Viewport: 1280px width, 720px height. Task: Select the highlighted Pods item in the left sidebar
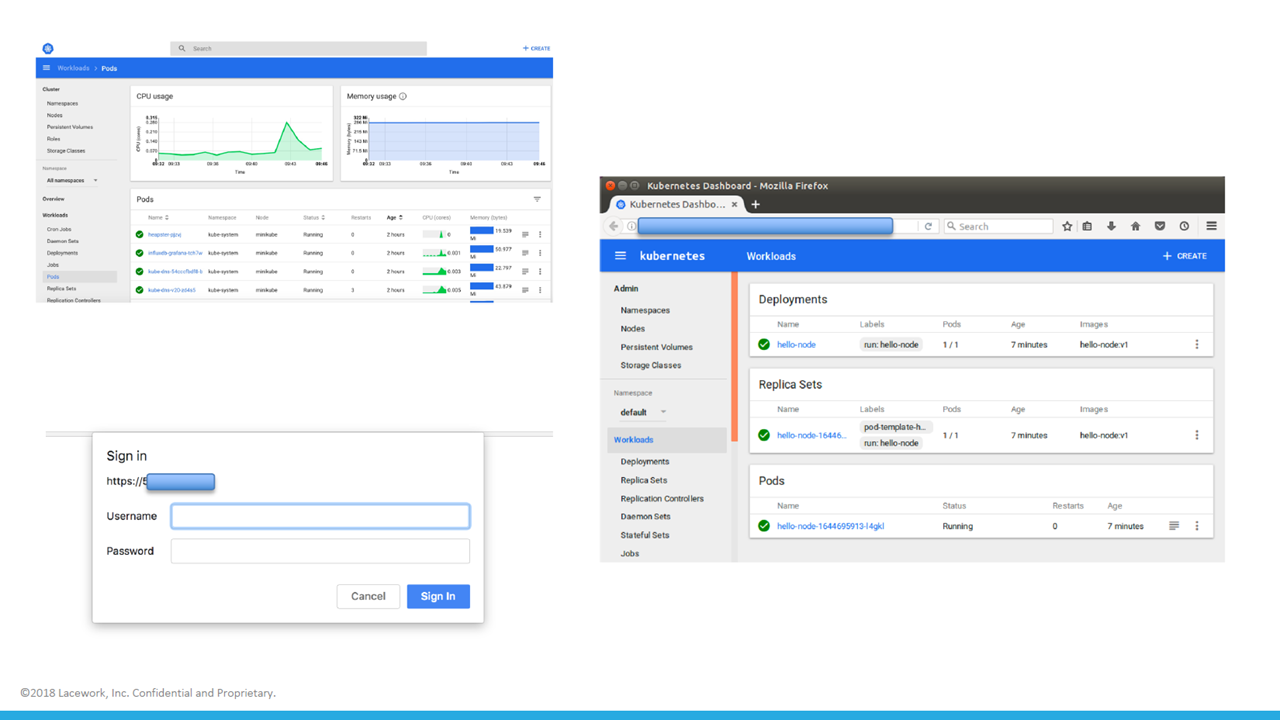pos(79,277)
